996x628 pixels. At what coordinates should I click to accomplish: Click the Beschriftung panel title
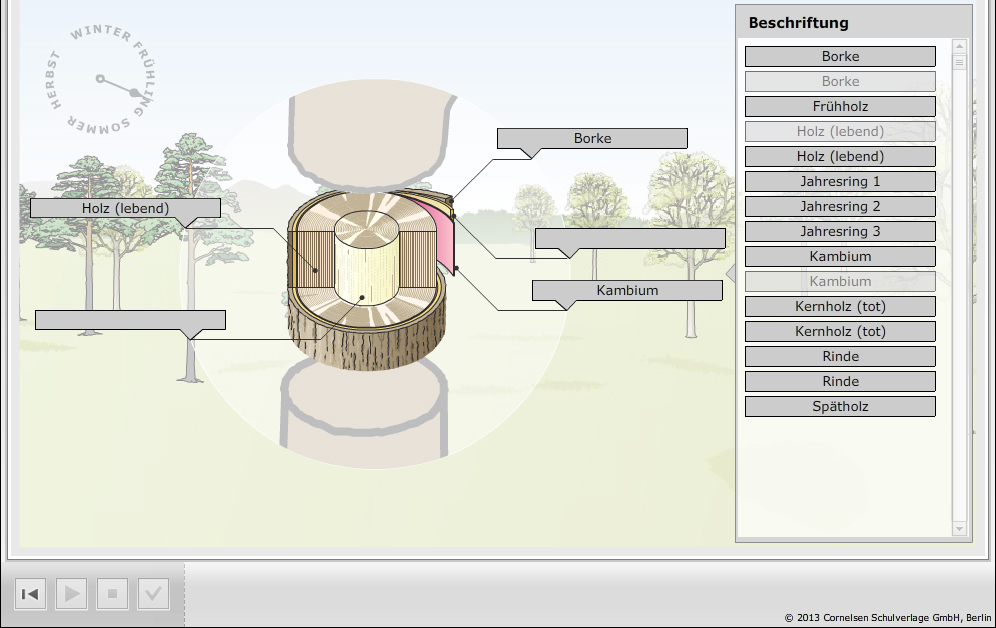click(x=798, y=22)
